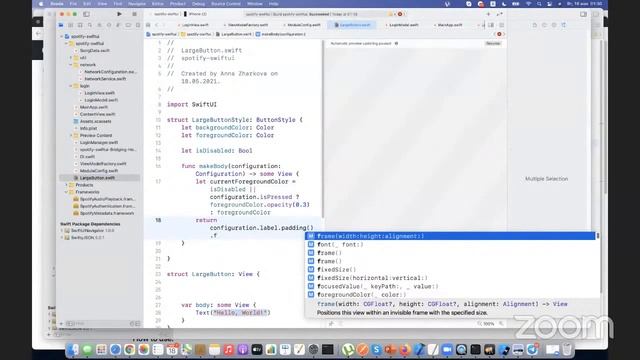The image size is (640, 360).
Task: Show the Quick Help inspector tab
Action: pos(554,25)
